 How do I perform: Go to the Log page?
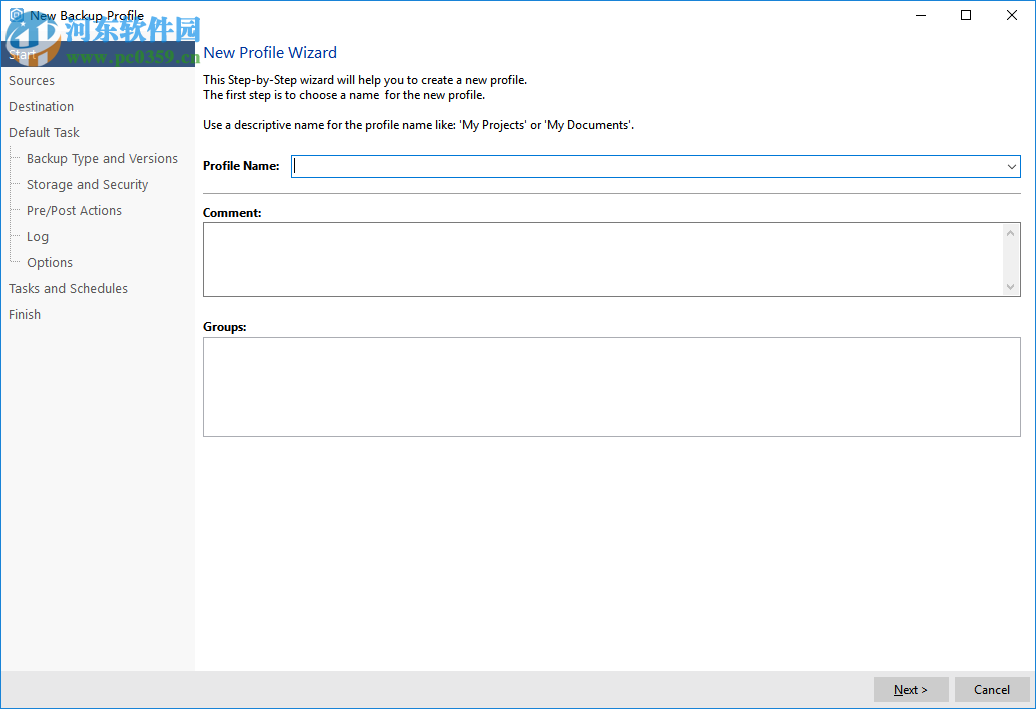[38, 237]
